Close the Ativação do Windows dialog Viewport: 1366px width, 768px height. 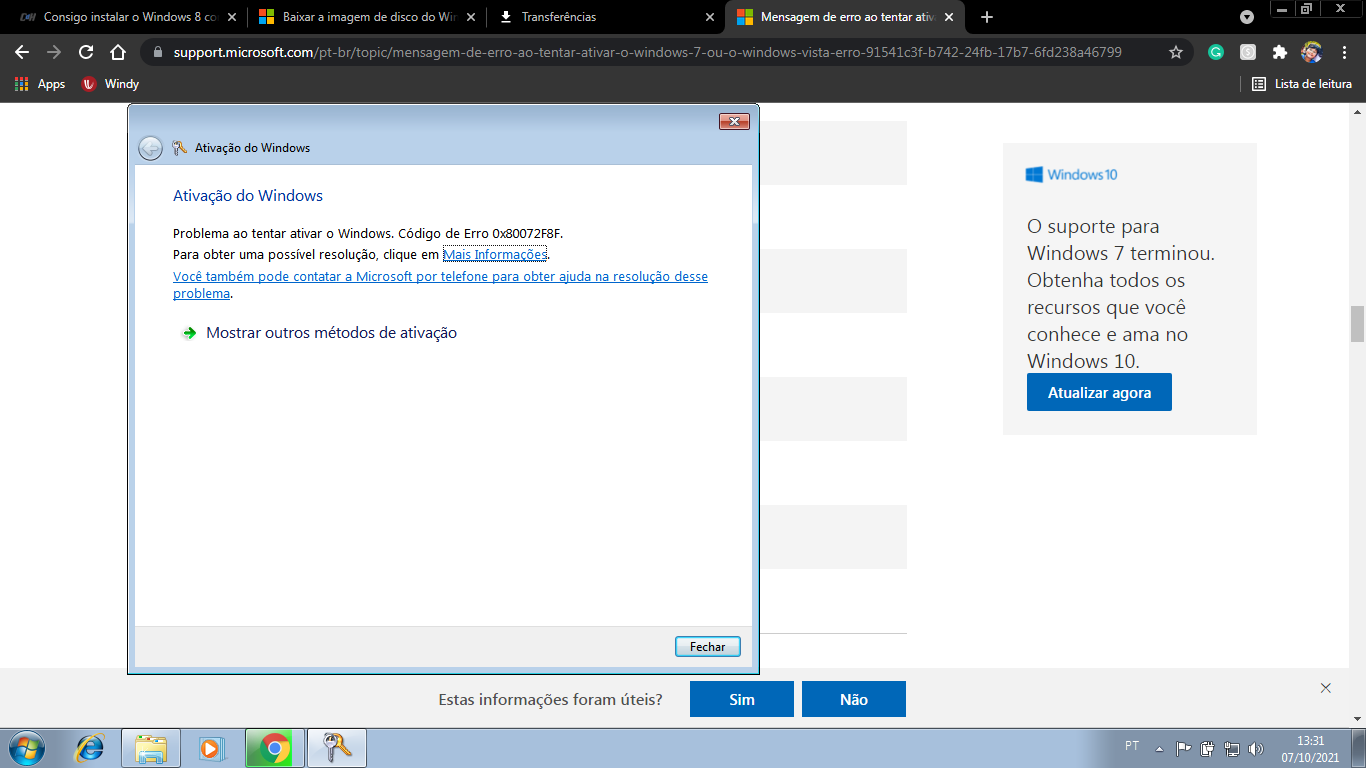coord(734,122)
